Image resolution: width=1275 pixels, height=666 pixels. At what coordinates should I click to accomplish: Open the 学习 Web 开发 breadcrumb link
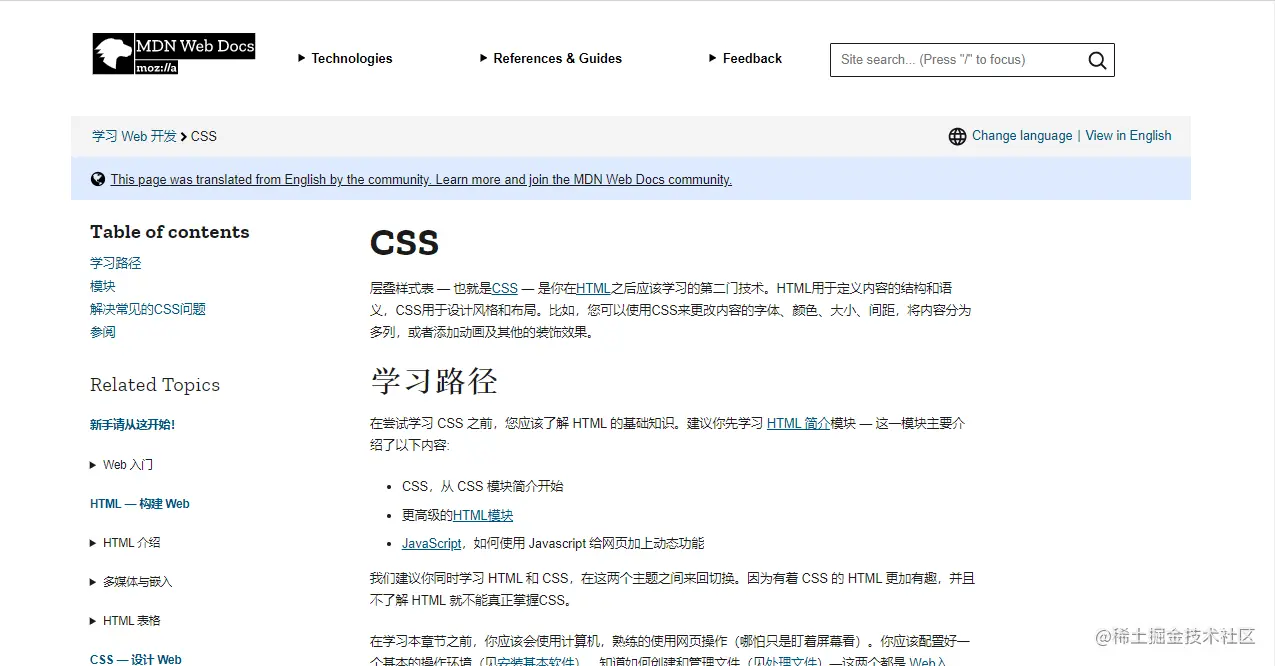134,136
